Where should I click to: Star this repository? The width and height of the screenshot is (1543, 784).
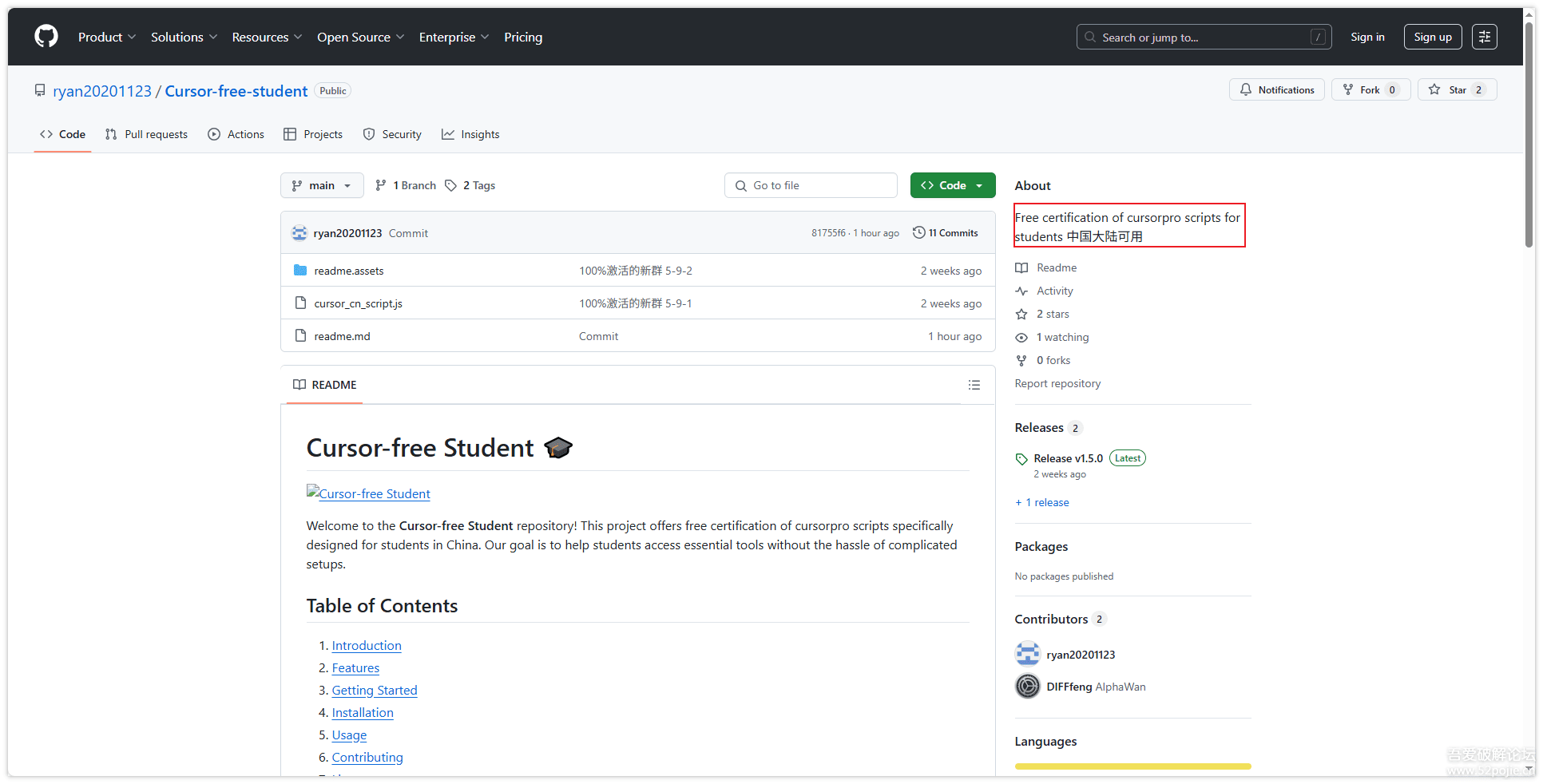[1456, 90]
